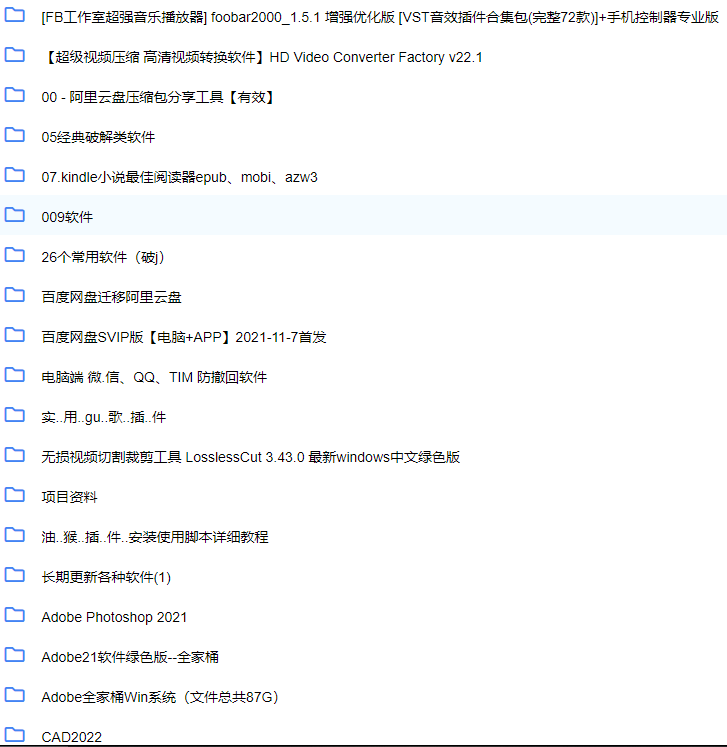
Task: Click folder icon beside 项目资料
Action: pos(14,495)
